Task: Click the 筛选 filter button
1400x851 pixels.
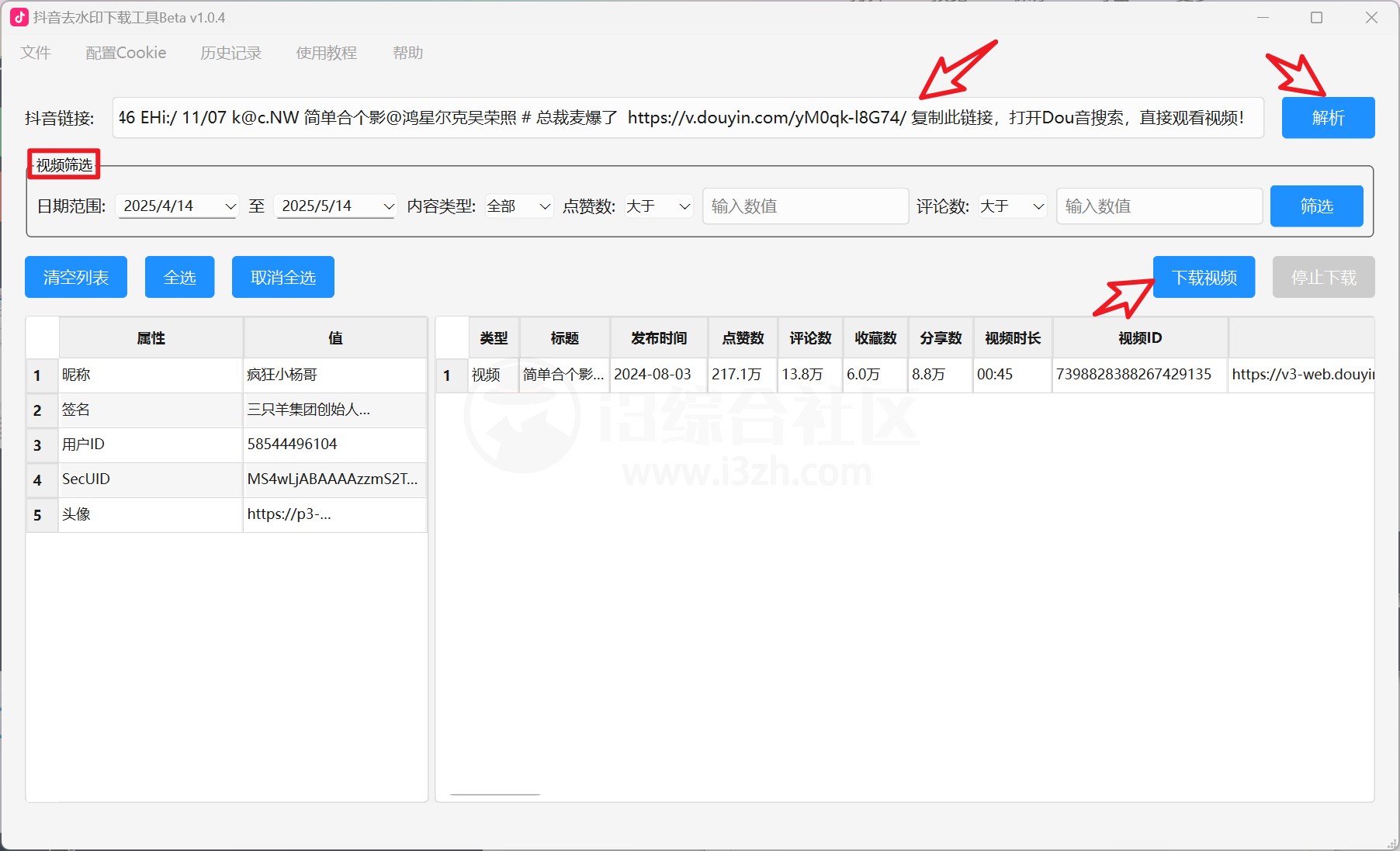Action: (1315, 206)
